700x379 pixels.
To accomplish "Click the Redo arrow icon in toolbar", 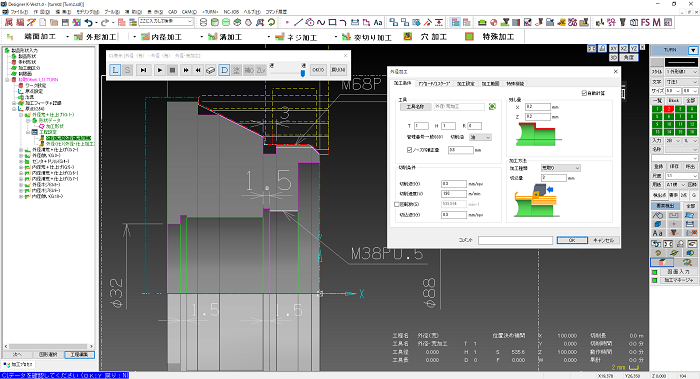I will 105,22.
